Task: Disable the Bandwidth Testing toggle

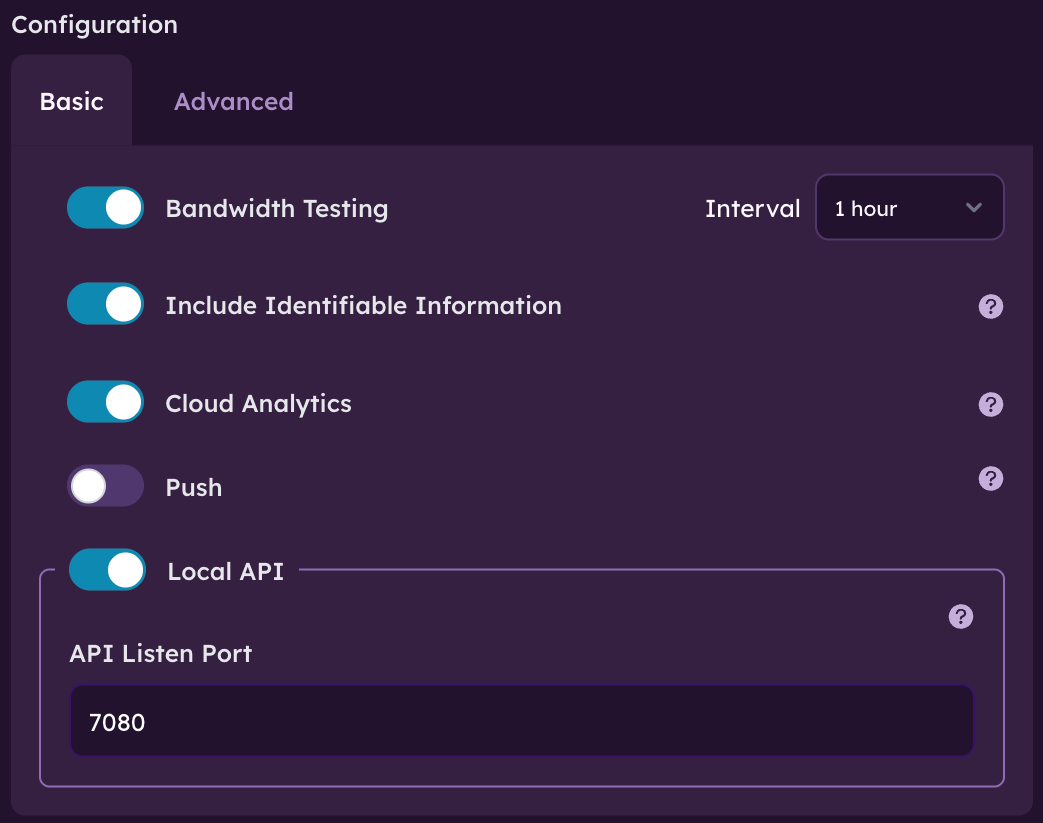Action: [105, 208]
